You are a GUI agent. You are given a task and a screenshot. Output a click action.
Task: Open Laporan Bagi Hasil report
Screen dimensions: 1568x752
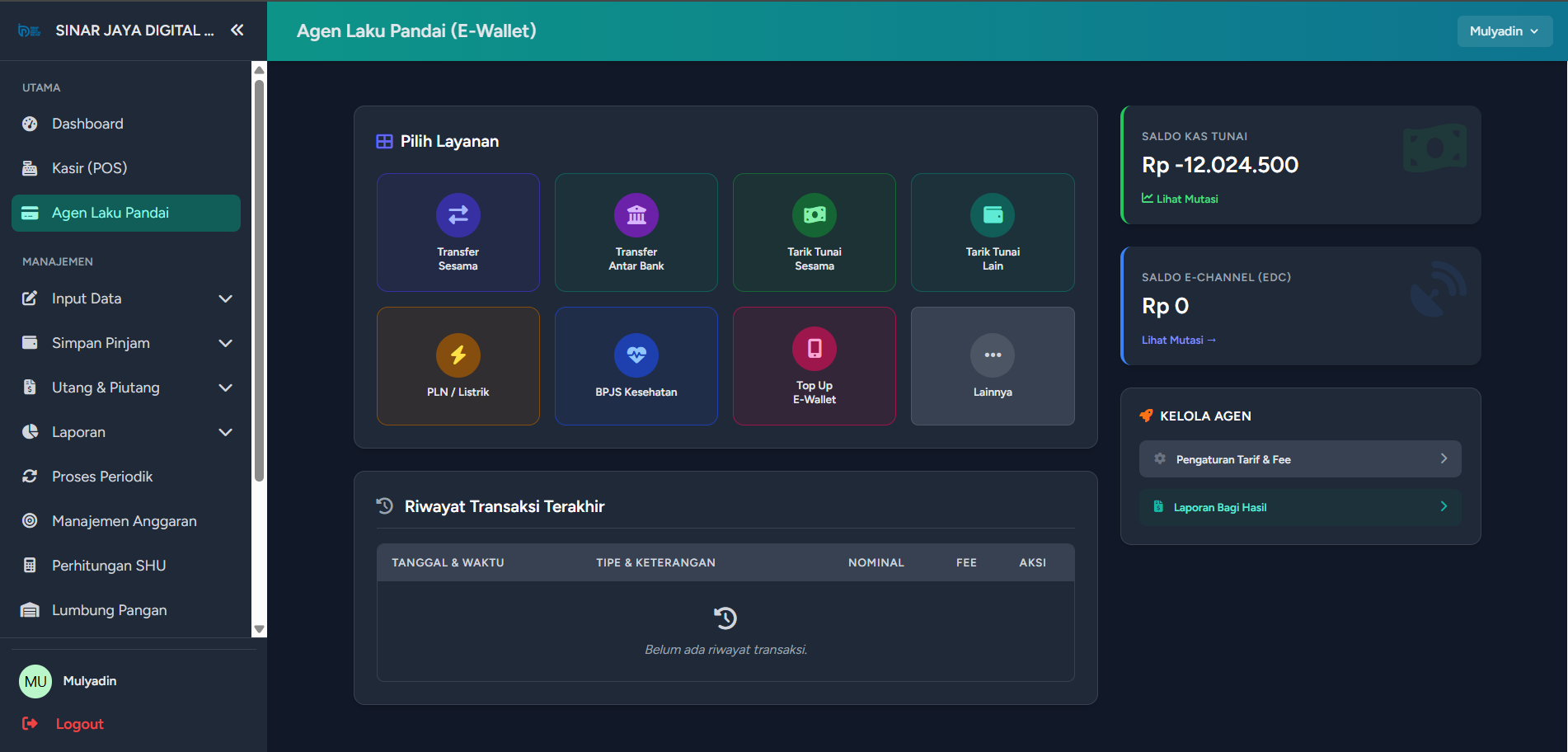1299,507
